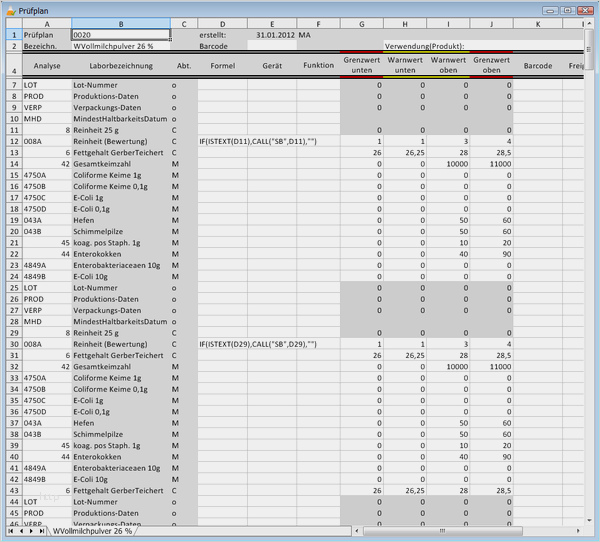Select Gesamtkeimzahl cell in row 14
The image size is (600, 542).
[121, 164]
